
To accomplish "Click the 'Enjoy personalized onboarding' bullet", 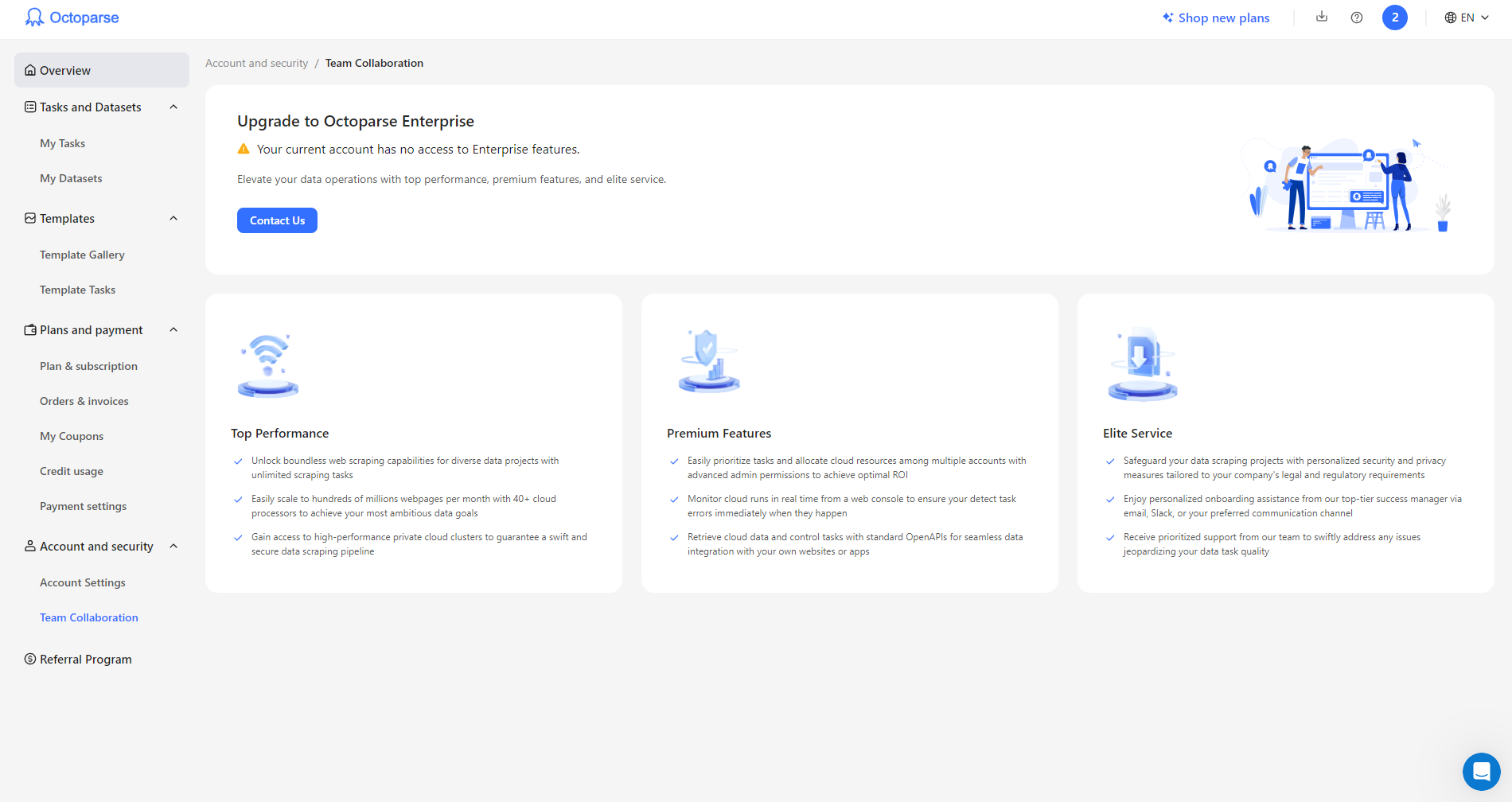I will click(1292, 506).
